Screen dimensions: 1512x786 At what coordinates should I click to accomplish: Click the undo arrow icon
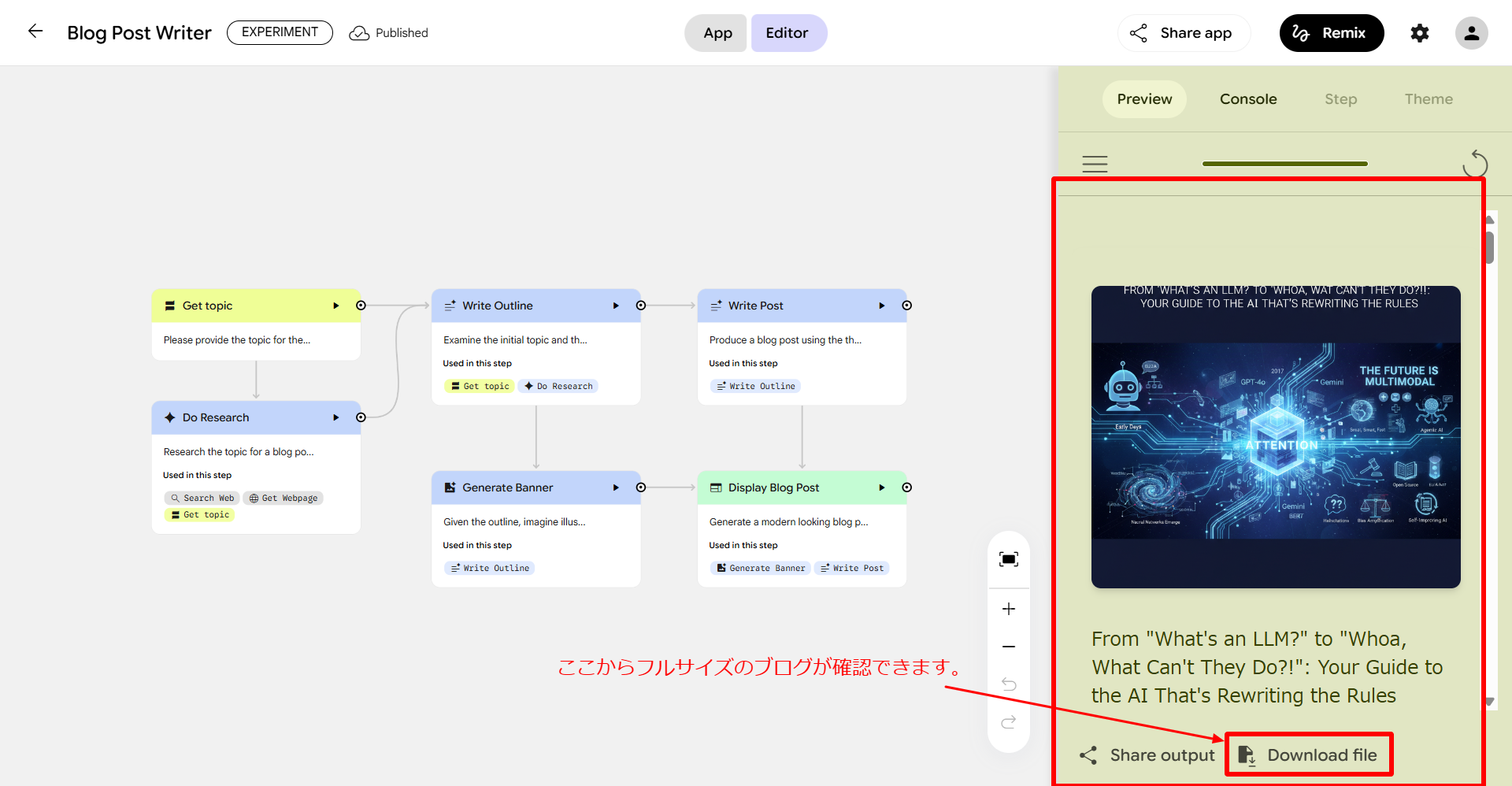(1008, 684)
